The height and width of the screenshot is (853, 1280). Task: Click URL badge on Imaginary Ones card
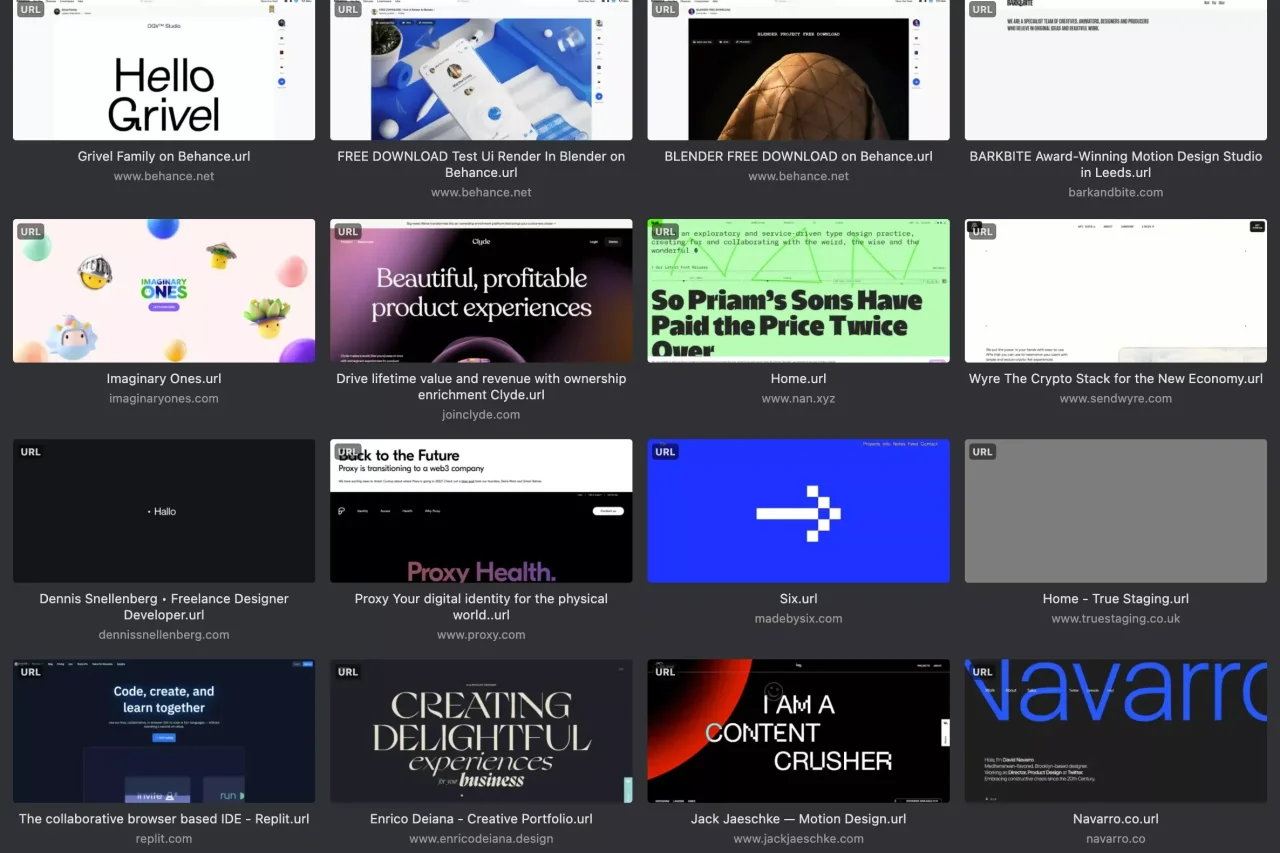31,232
